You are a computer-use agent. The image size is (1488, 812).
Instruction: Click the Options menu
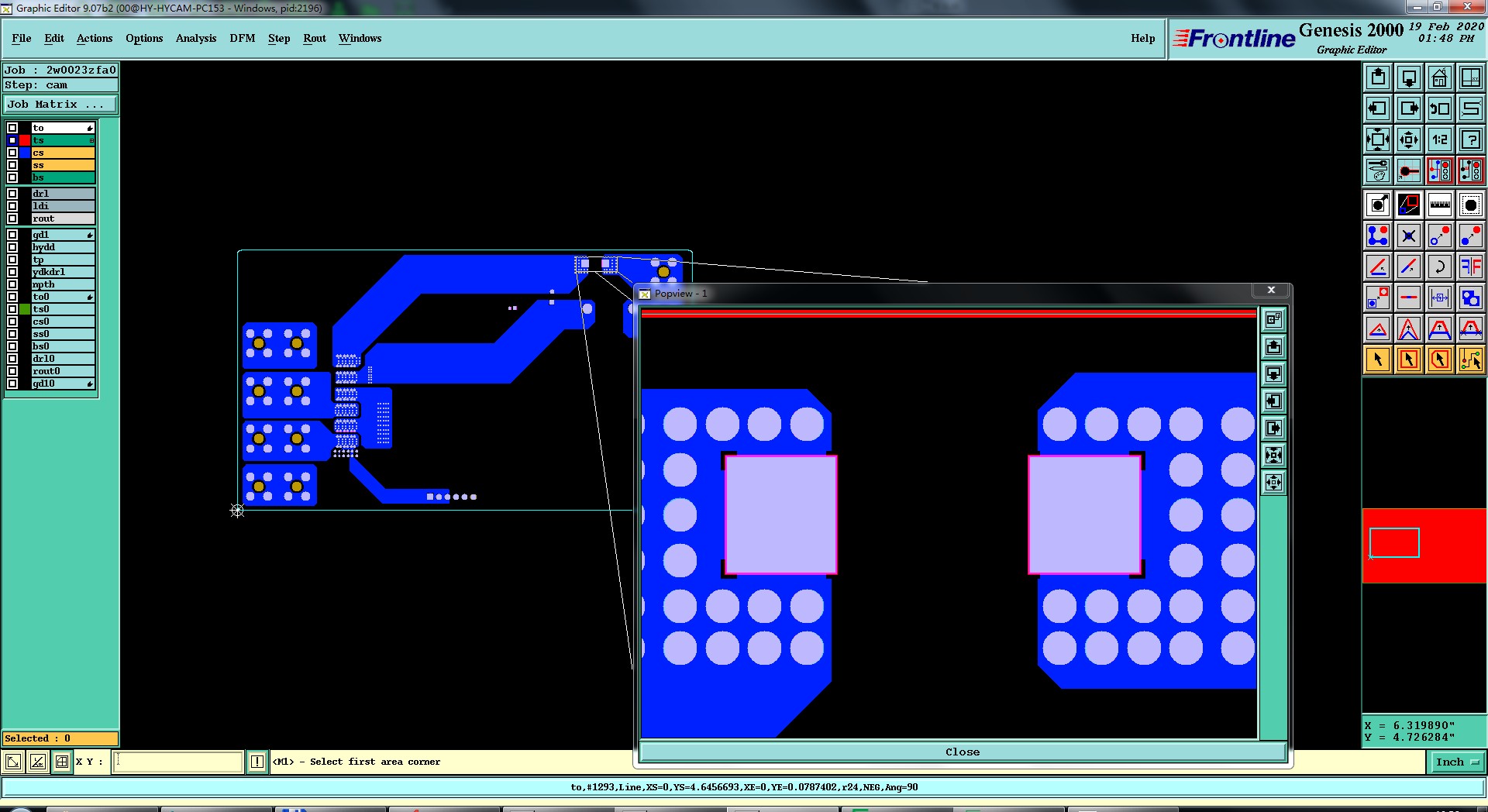(144, 38)
